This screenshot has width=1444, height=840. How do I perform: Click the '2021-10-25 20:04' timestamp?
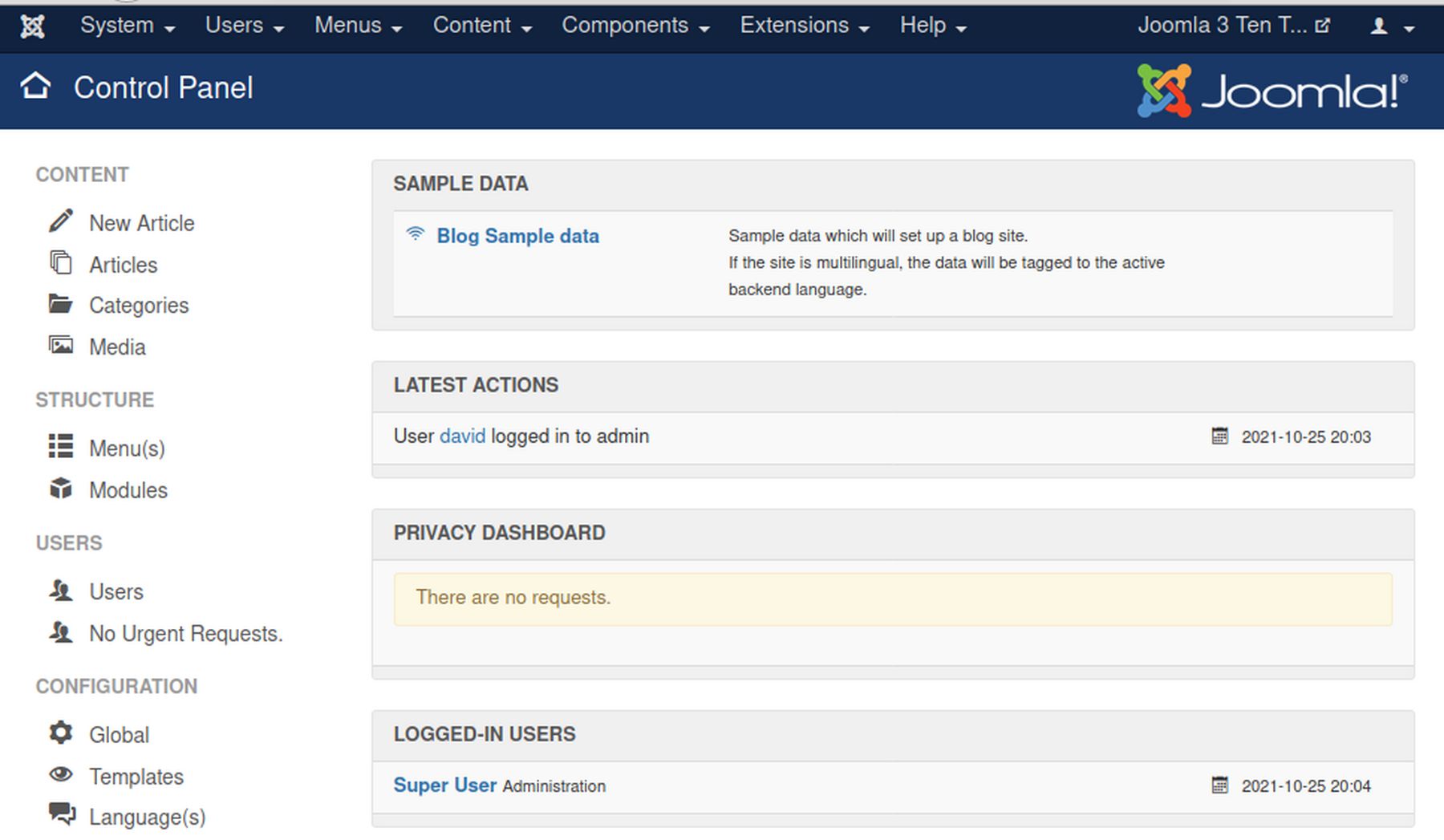[1306, 786]
